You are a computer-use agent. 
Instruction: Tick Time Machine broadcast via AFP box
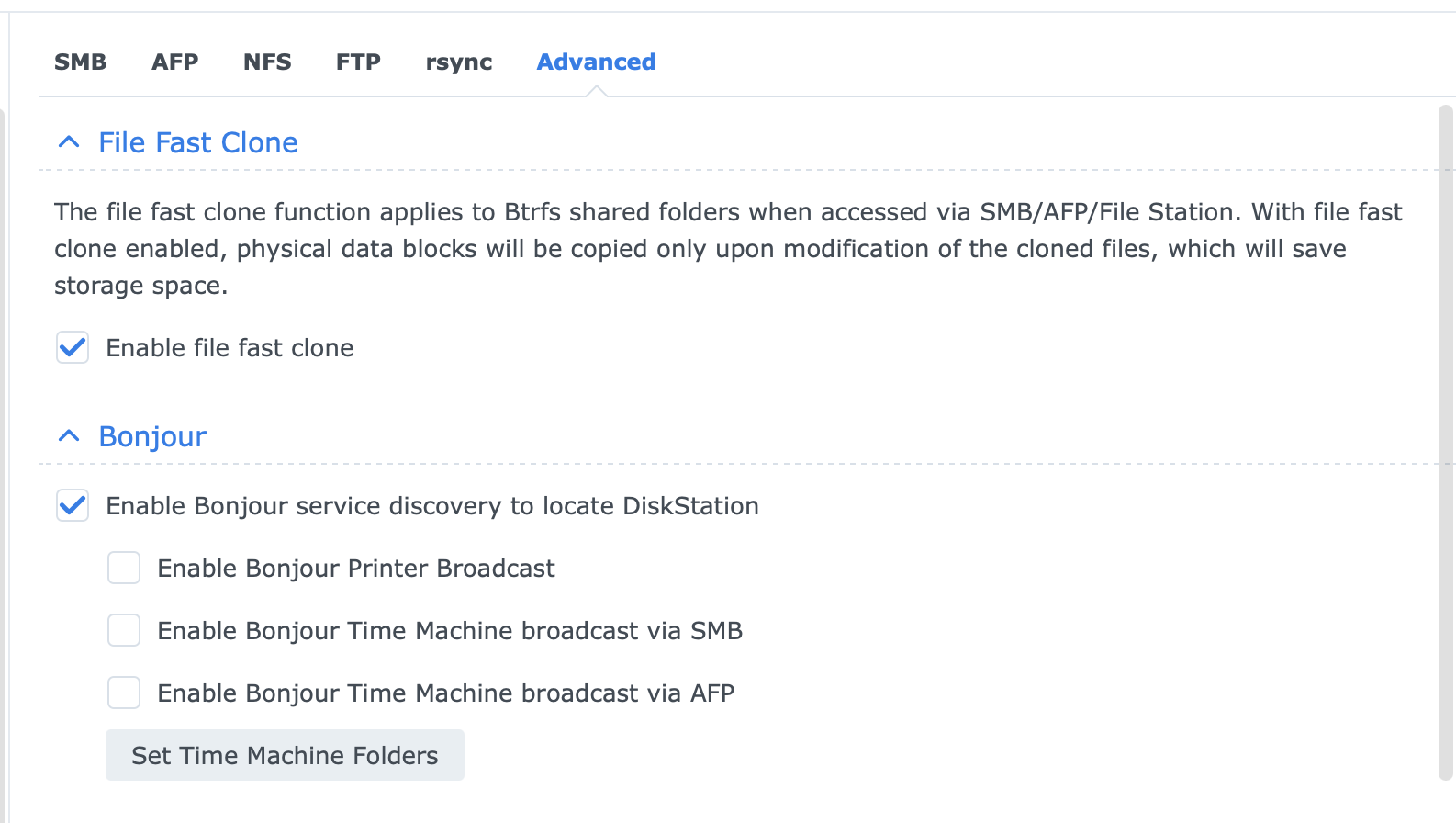tap(124, 693)
